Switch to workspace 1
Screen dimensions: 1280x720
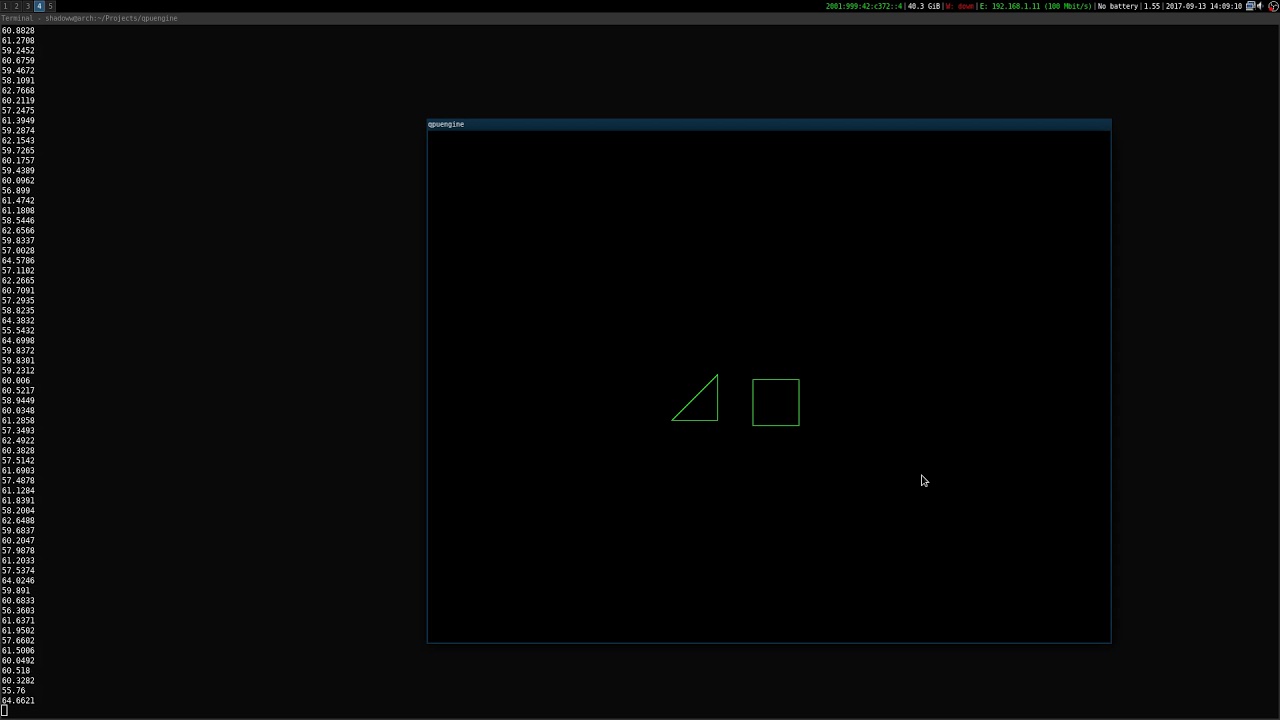coord(5,6)
